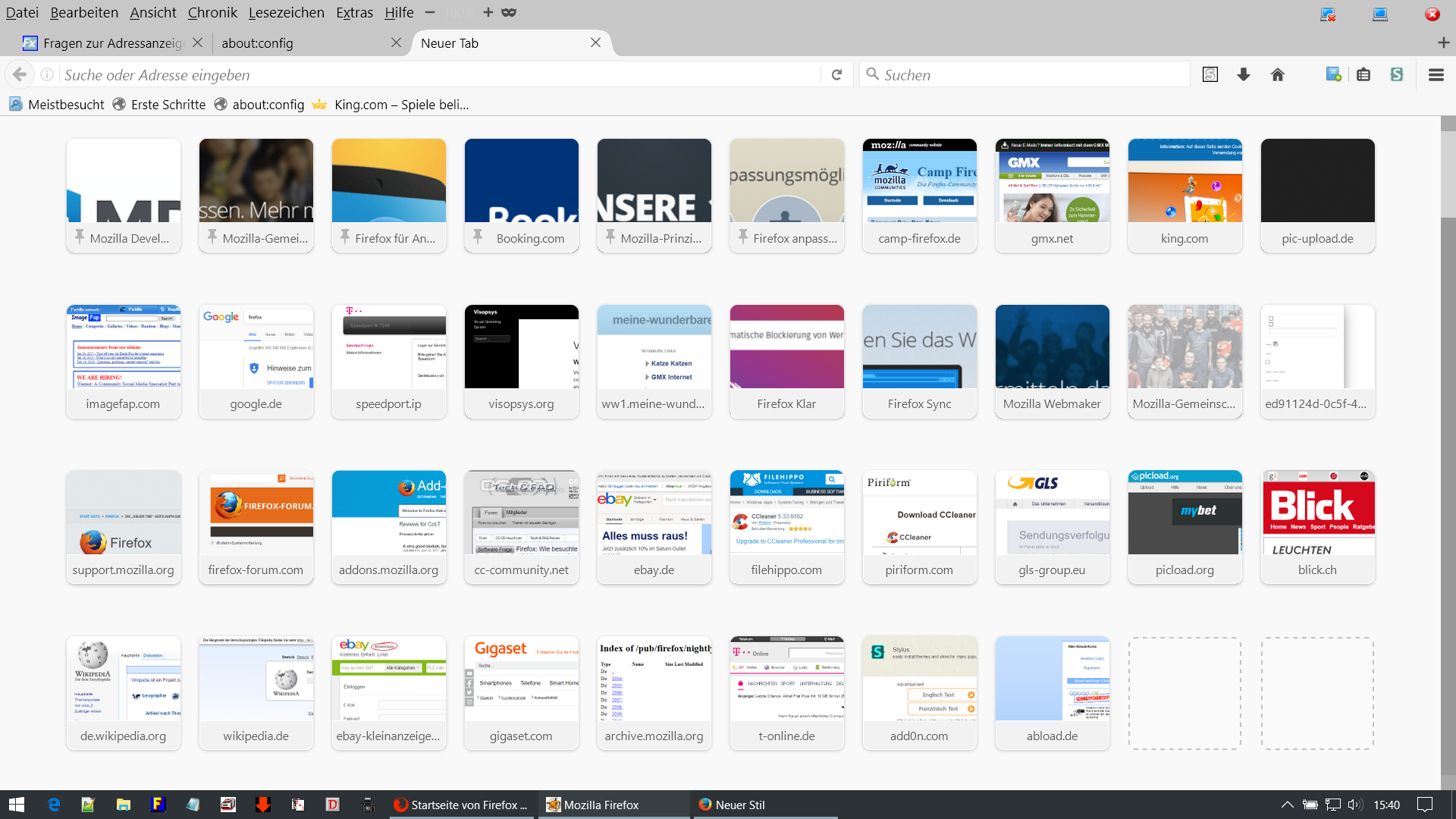Toggle pin on Firefox anpass... tile
Screen dimensions: 1456x819
pyautogui.click(x=743, y=237)
